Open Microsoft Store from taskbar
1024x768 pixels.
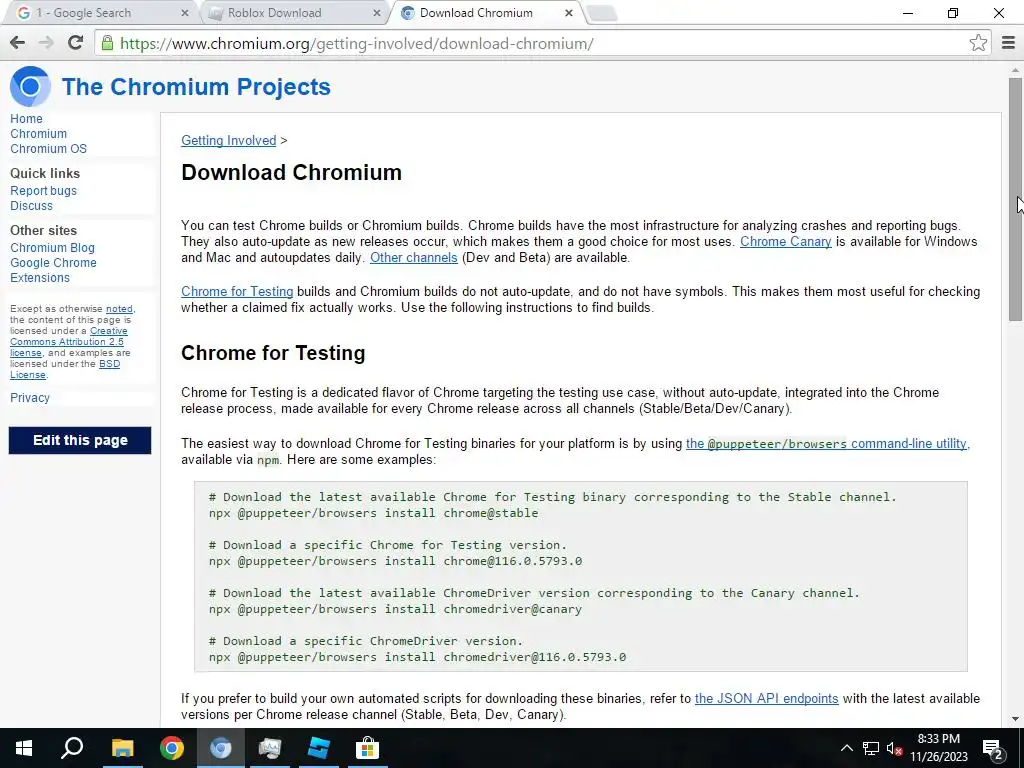coord(368,748)
